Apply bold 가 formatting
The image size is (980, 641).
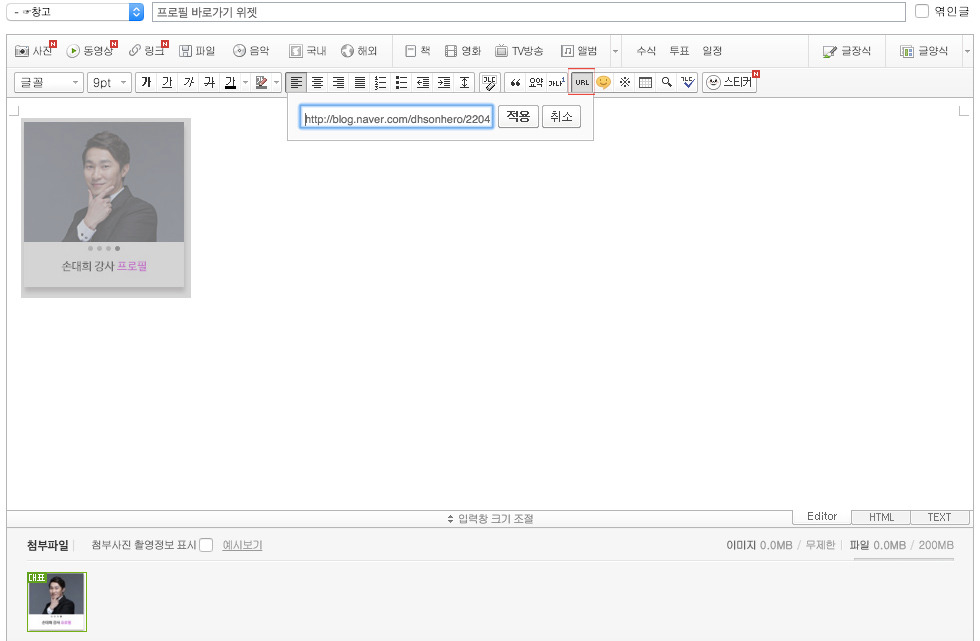pyautogui.click(x=146, y=82)
